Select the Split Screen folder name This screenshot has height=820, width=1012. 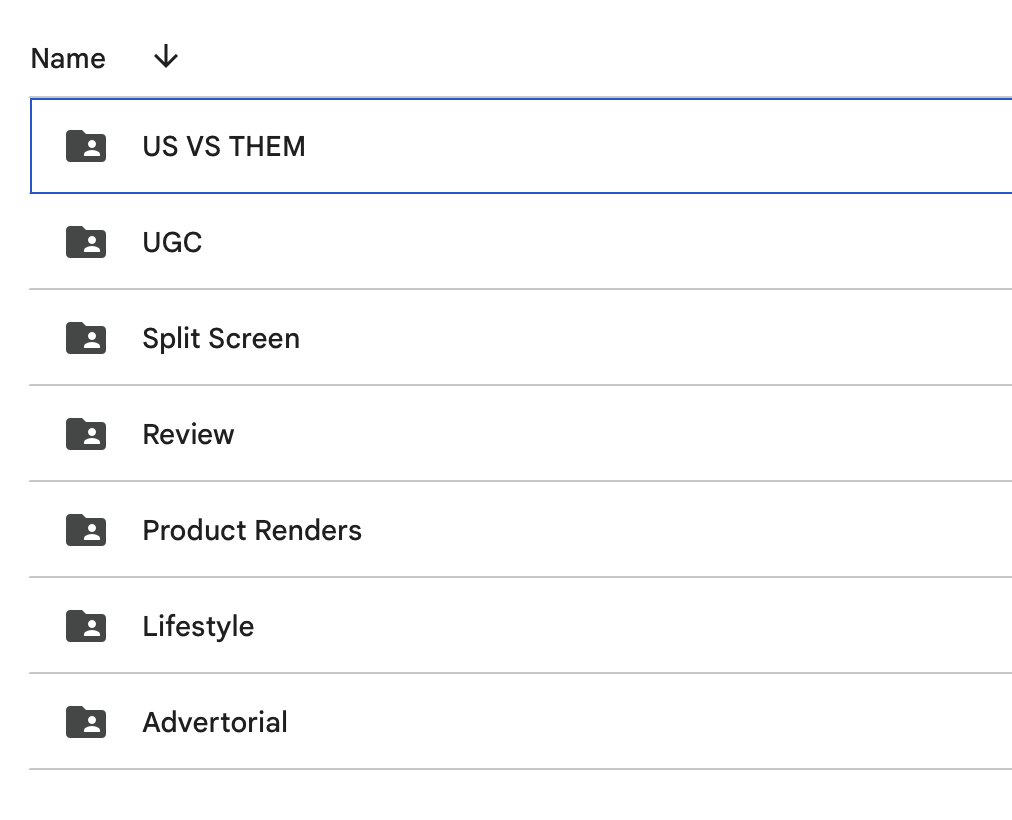(x=221, y=339)
